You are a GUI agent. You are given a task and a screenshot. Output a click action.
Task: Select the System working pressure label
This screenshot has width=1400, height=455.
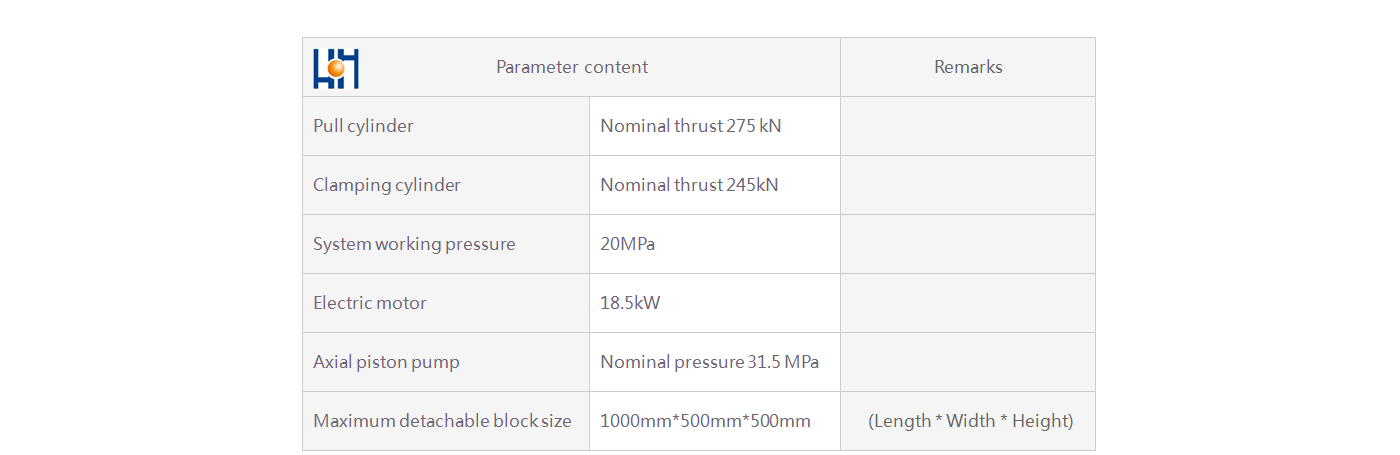414,244
